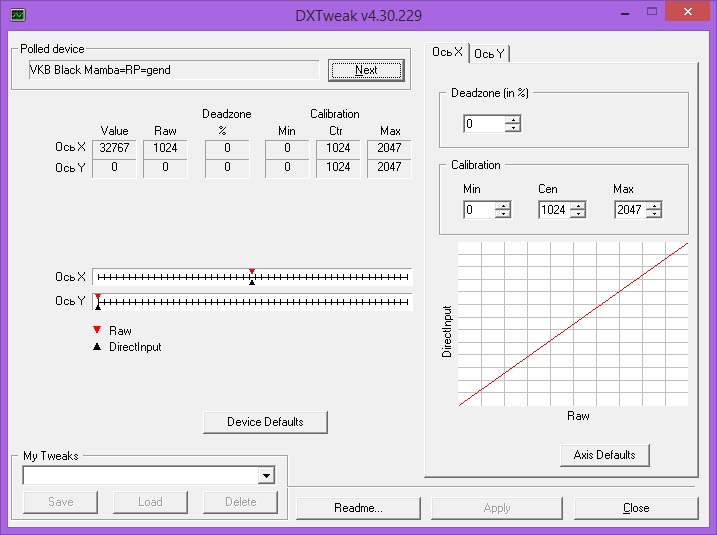Click the Ось X raw position marker
This screenshot has height=535, width=717.
point(252,272)
